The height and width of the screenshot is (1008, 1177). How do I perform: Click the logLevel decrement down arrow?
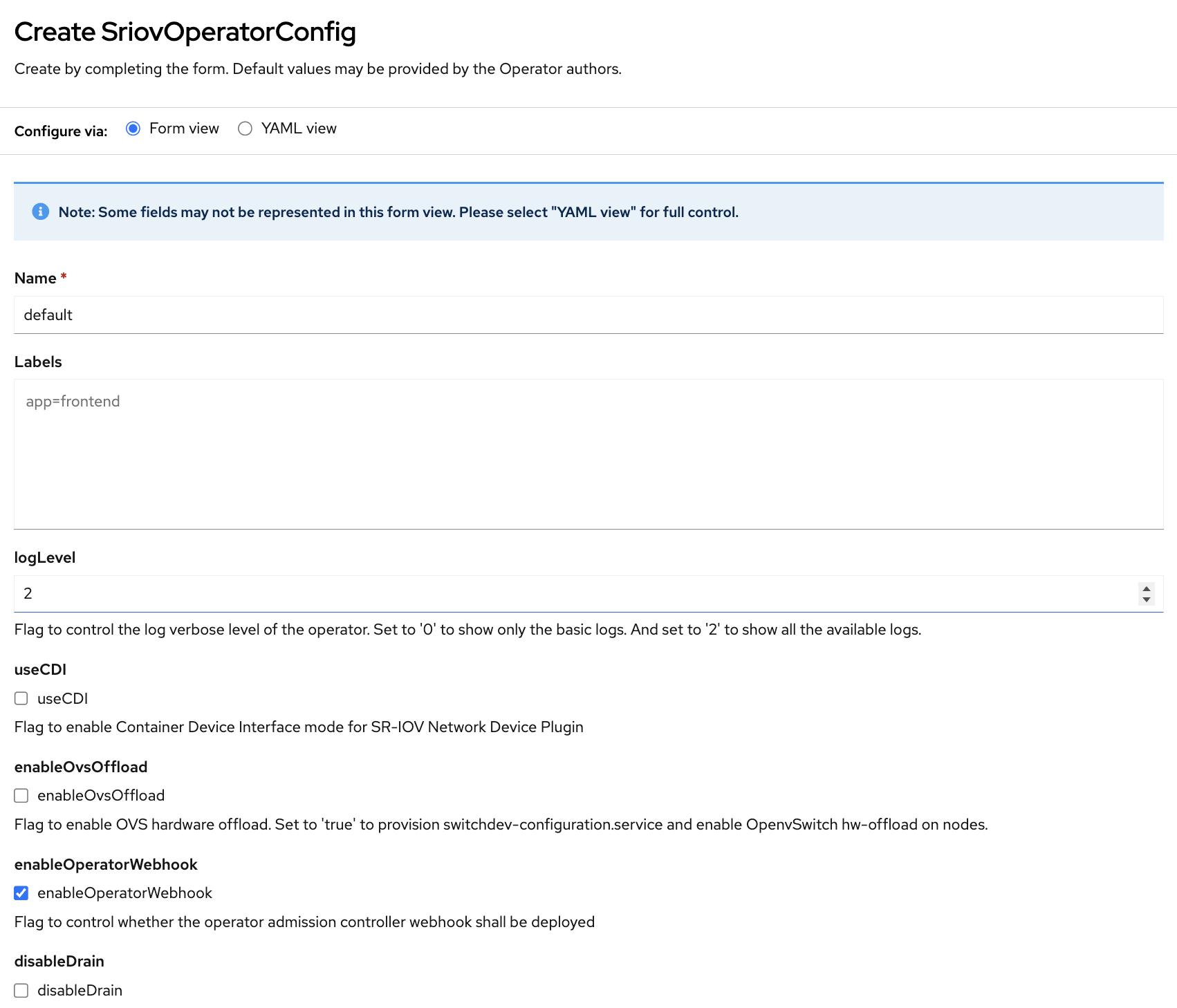(x=1147, y=599)
